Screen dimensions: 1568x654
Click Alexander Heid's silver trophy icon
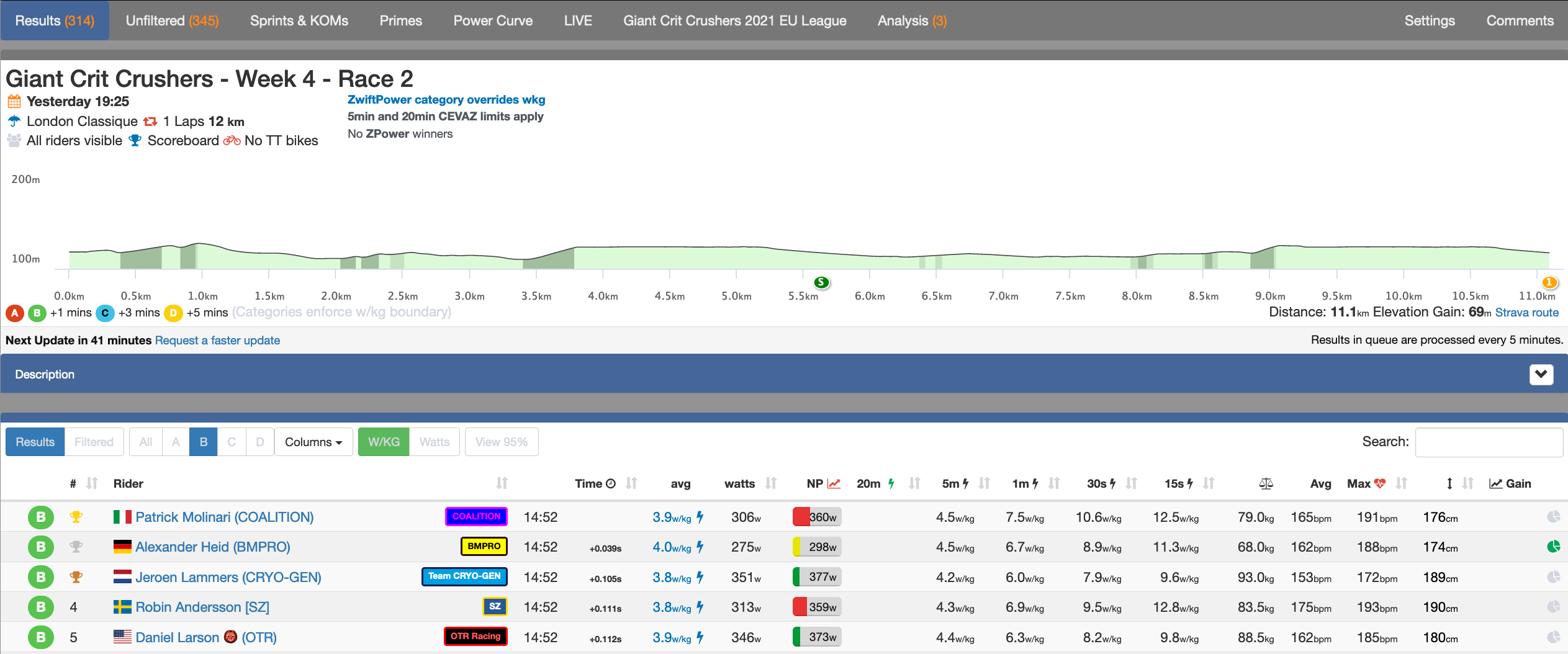pyautogui.click(x=76, y=547)
